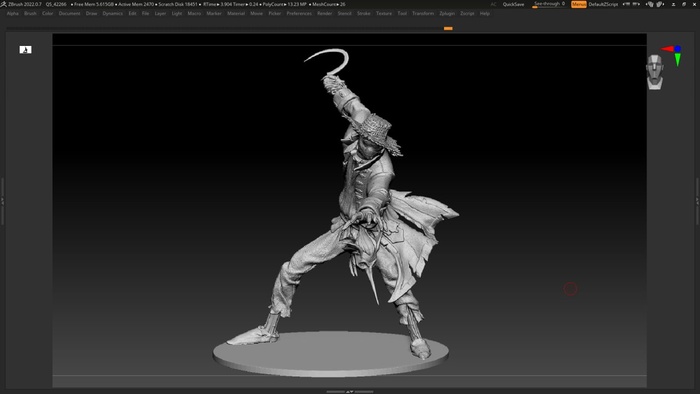Click the 'PolyCount 13.23 MP' status text
The height and width of the screenshot is (394, 700).
point(284,4)
